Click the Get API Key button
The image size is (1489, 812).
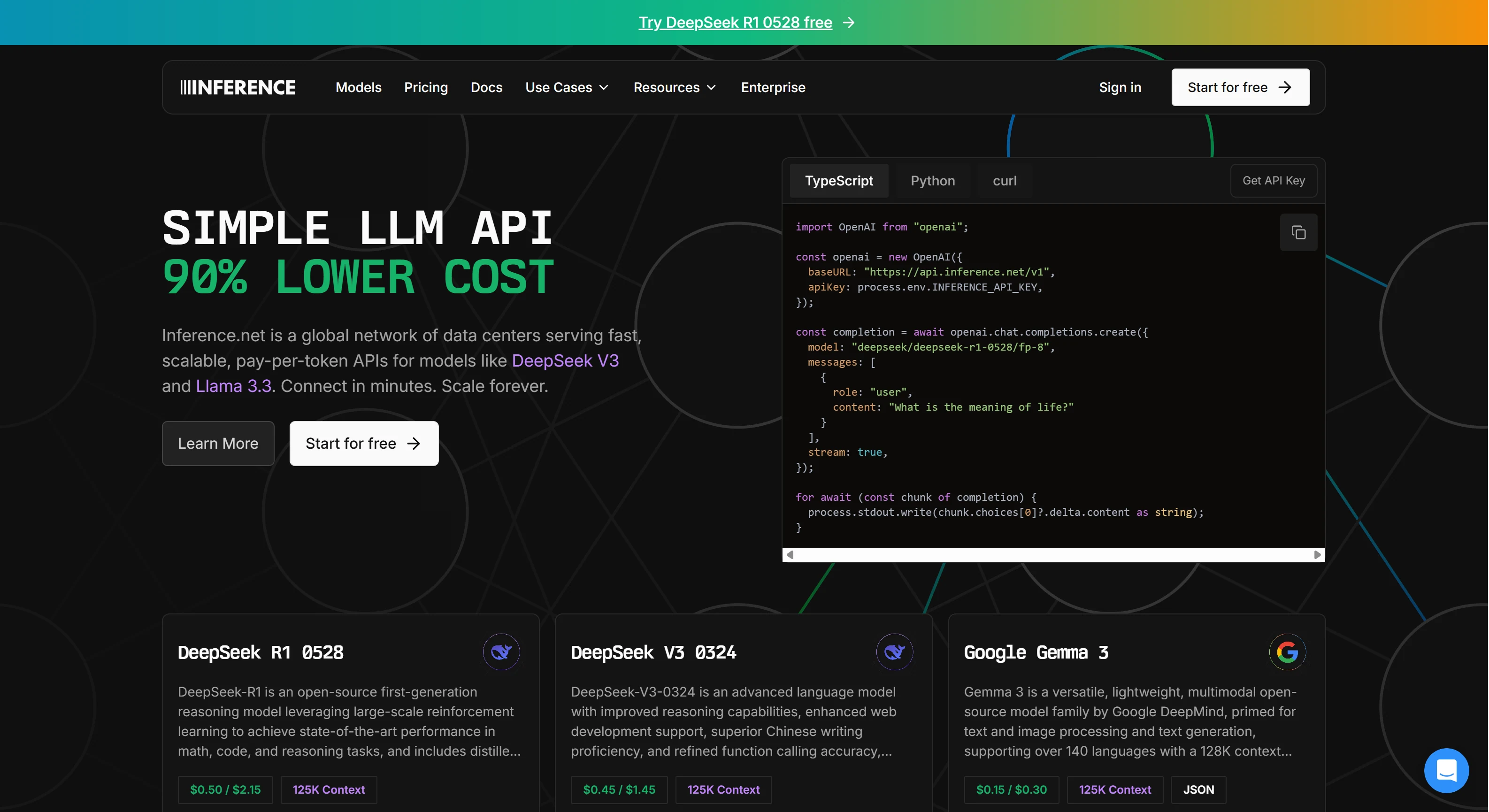(1274, 181)
